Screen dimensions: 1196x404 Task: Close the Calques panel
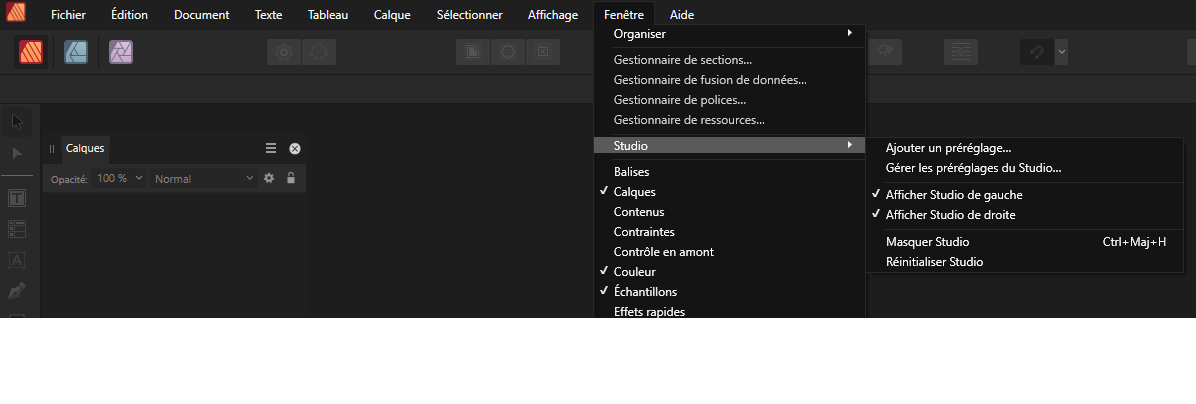pyautogui.click(x=294, y=149)
